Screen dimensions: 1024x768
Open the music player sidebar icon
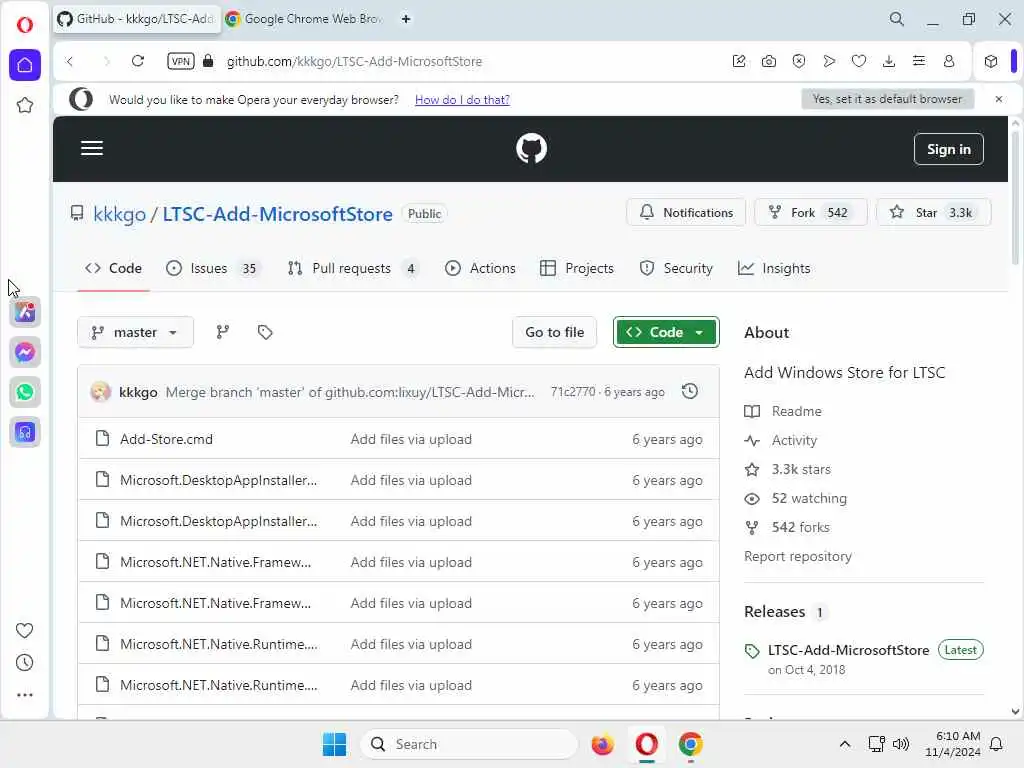pos(25,432)
